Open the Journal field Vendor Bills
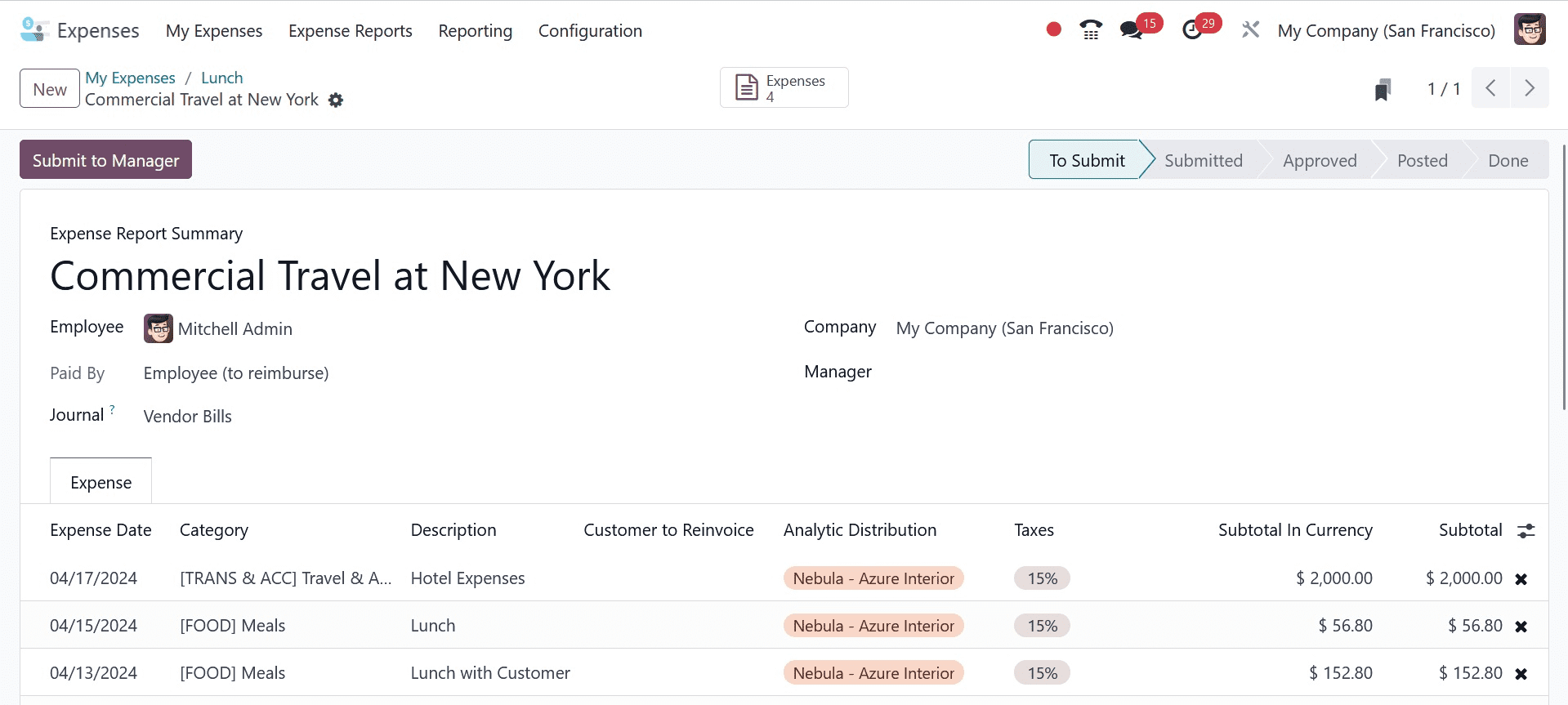Screen dimensions: 1568x705 188,417
